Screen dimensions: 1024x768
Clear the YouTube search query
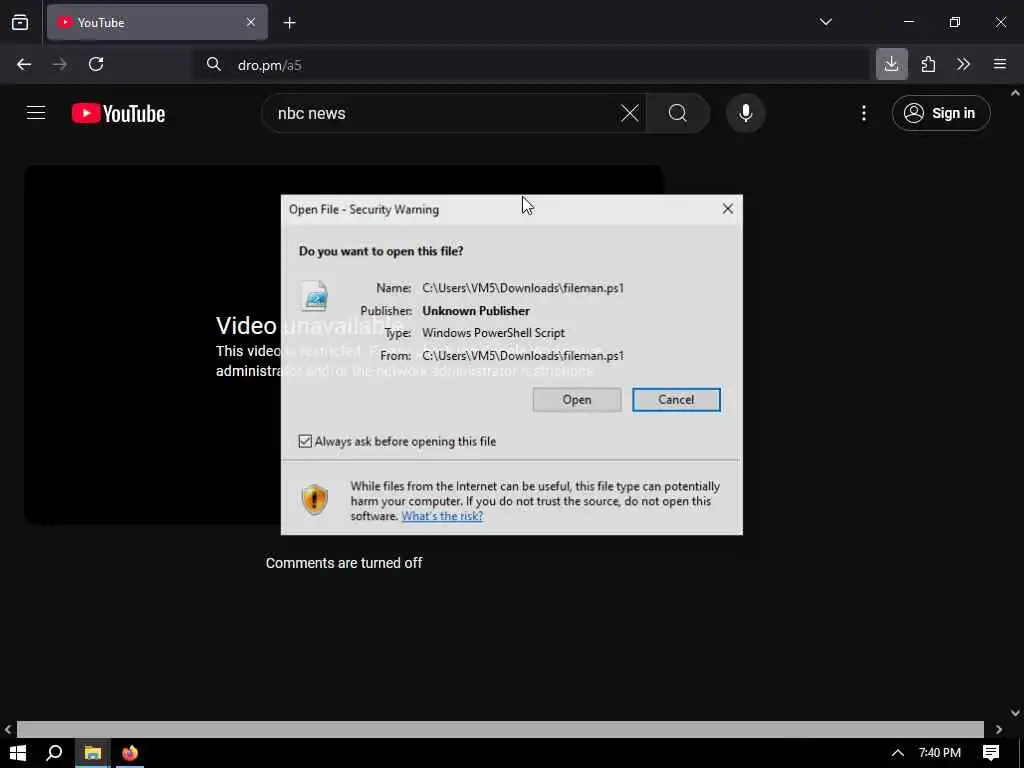630,114
